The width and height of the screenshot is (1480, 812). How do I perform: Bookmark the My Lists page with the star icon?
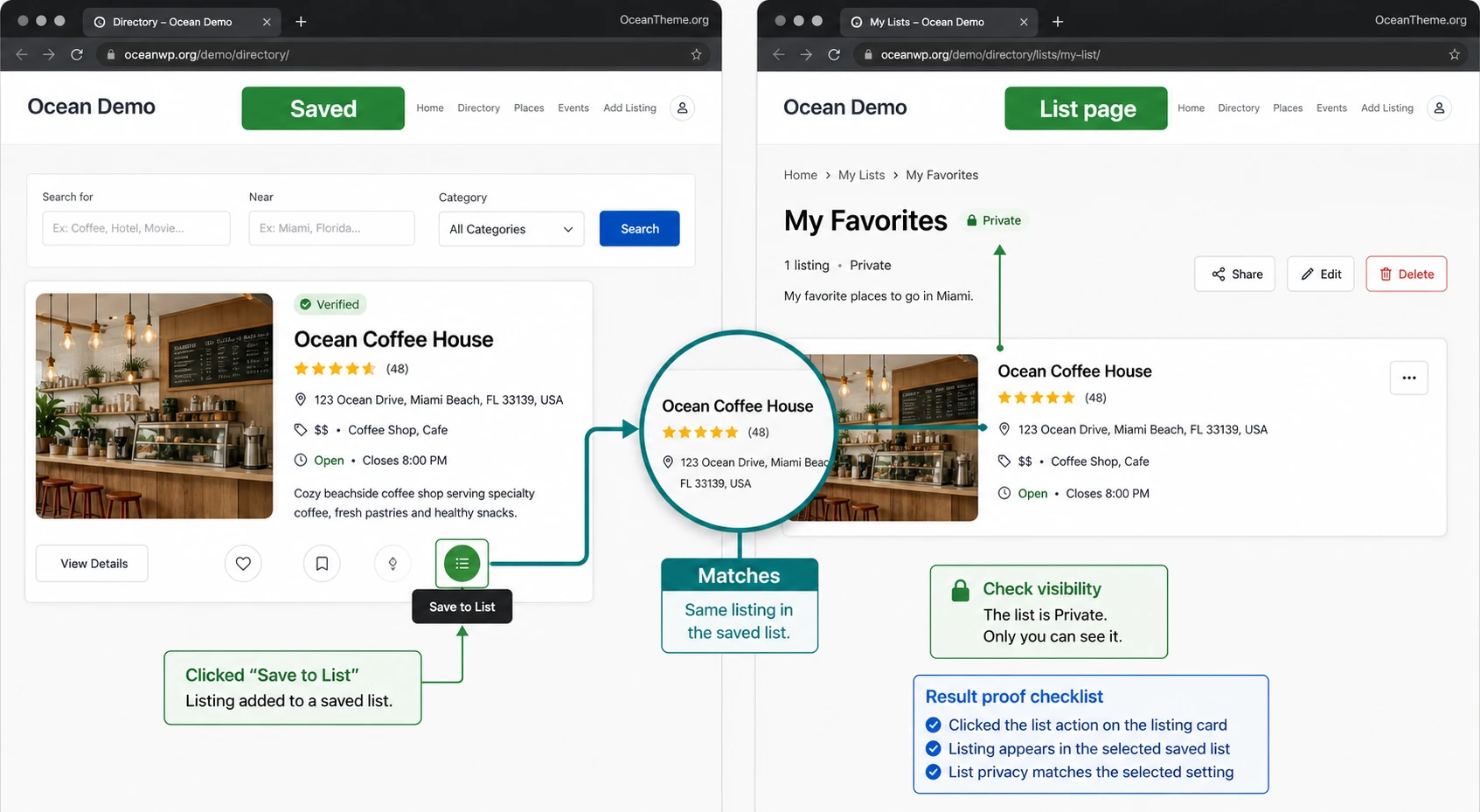click(x=1455, y=54)
